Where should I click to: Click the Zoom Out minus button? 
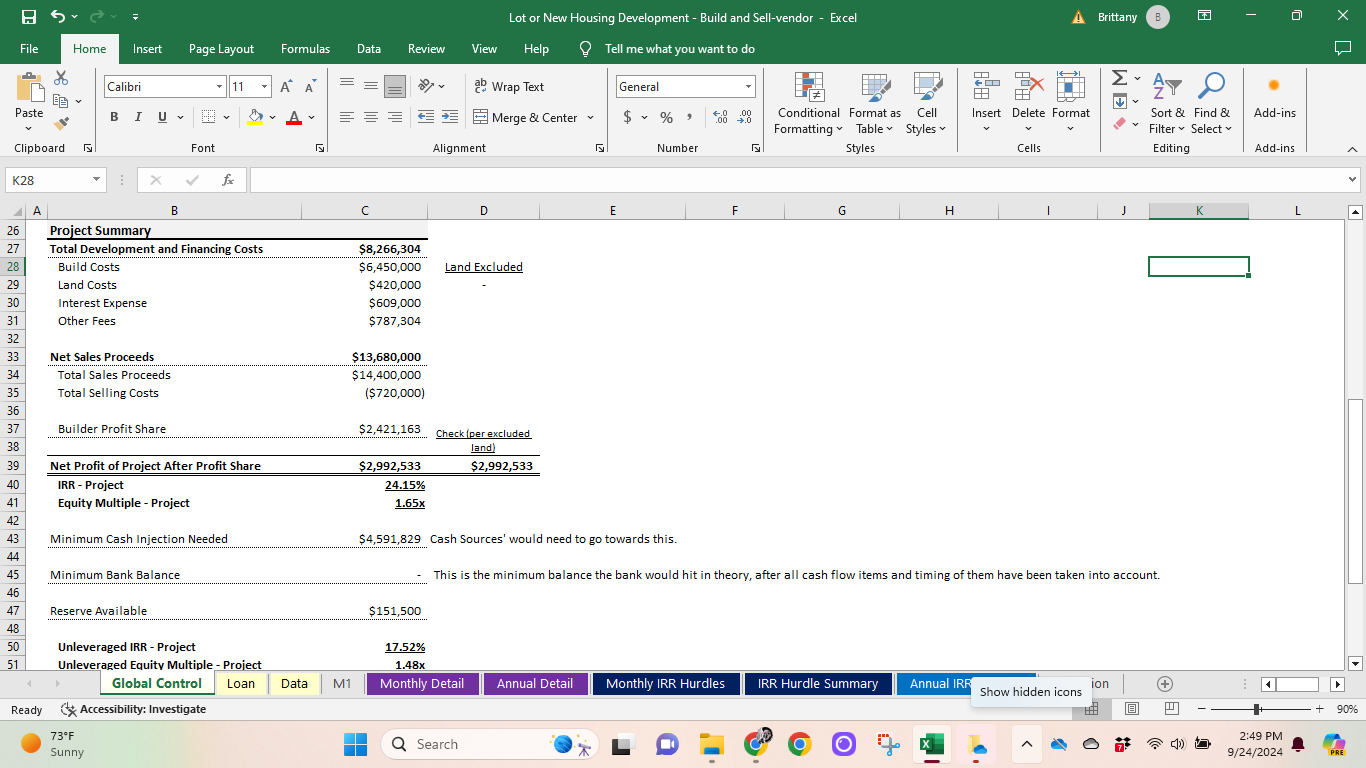point(1203,709)
